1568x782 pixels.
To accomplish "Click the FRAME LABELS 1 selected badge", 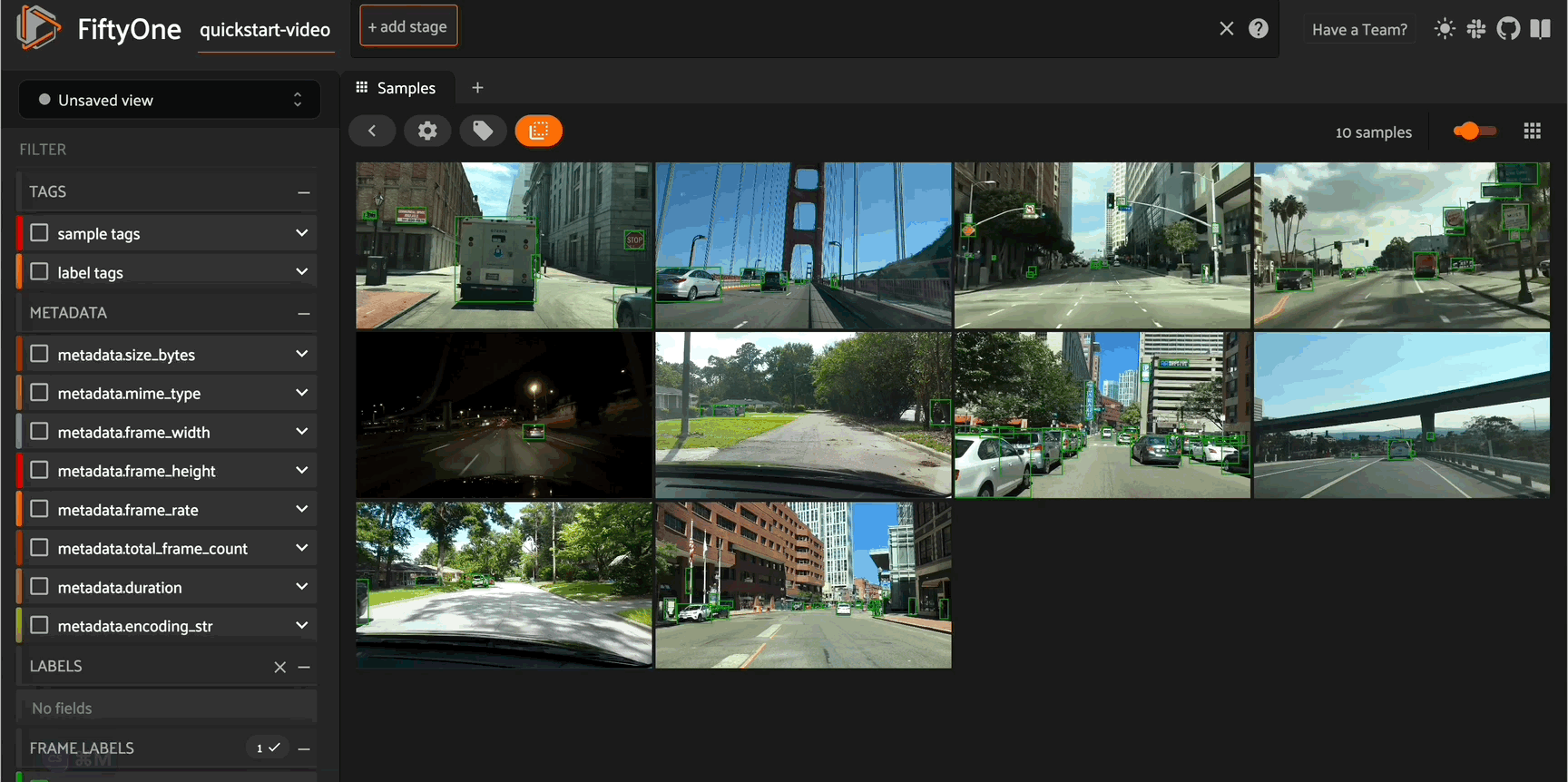I will point(268,748).
